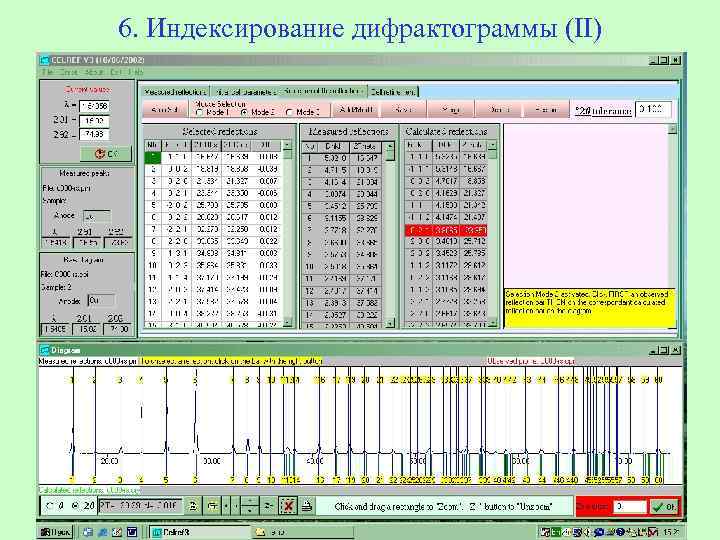
Task: Click the message pane scrollbar up arrow
Action: [672, 129]
